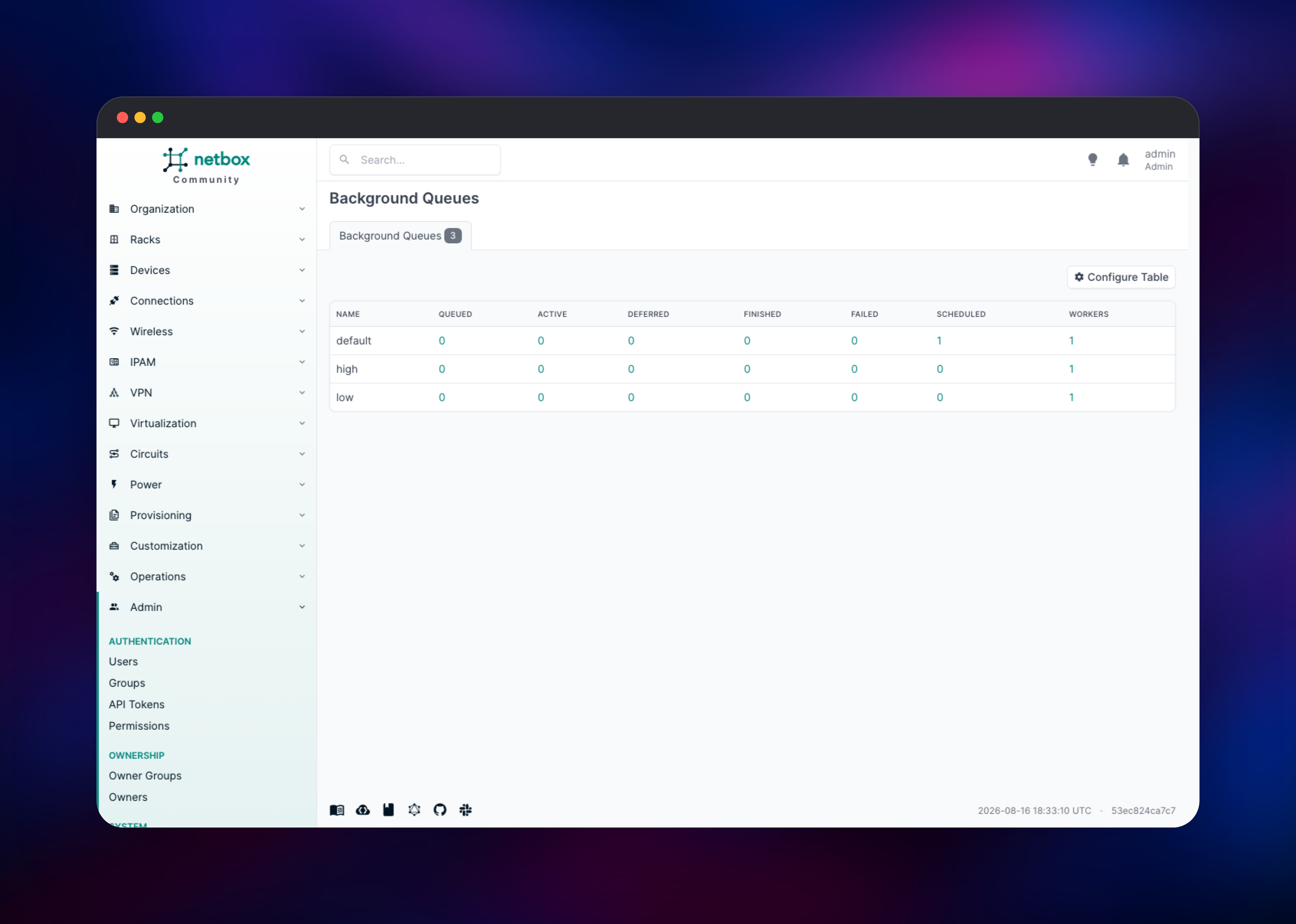Click the Connections plug icon
The width and height of the screenshot is (1296, 924).
tap(115, 301)
